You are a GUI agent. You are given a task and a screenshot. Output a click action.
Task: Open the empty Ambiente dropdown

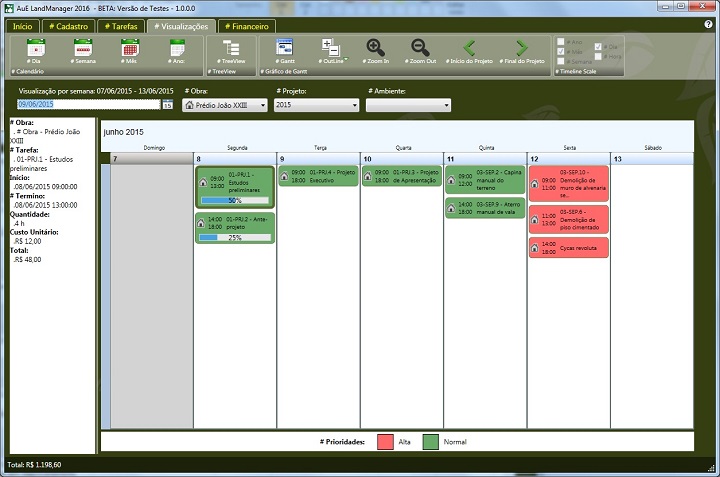408,105
